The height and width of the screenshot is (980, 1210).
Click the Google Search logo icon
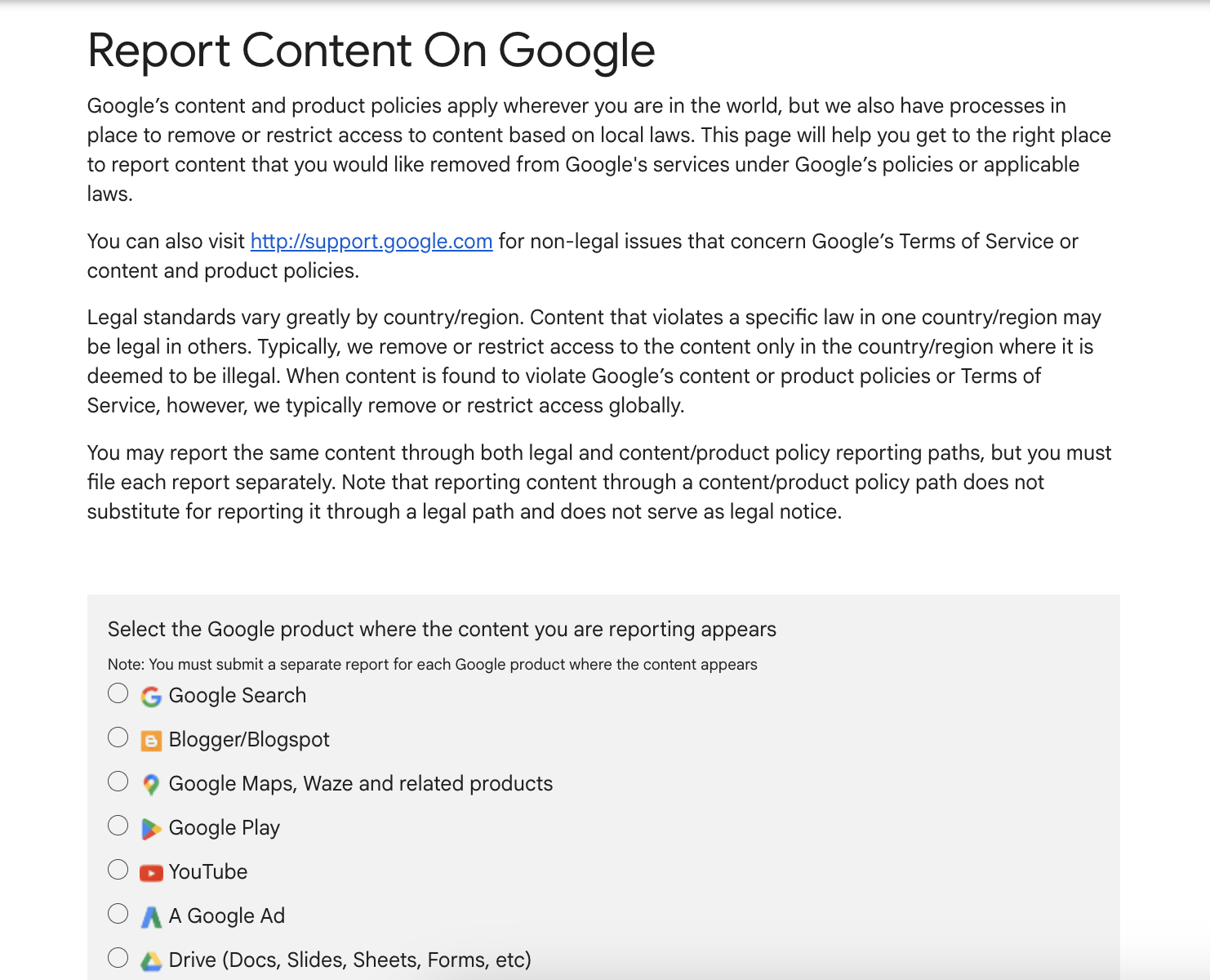(x=151, y=697)
